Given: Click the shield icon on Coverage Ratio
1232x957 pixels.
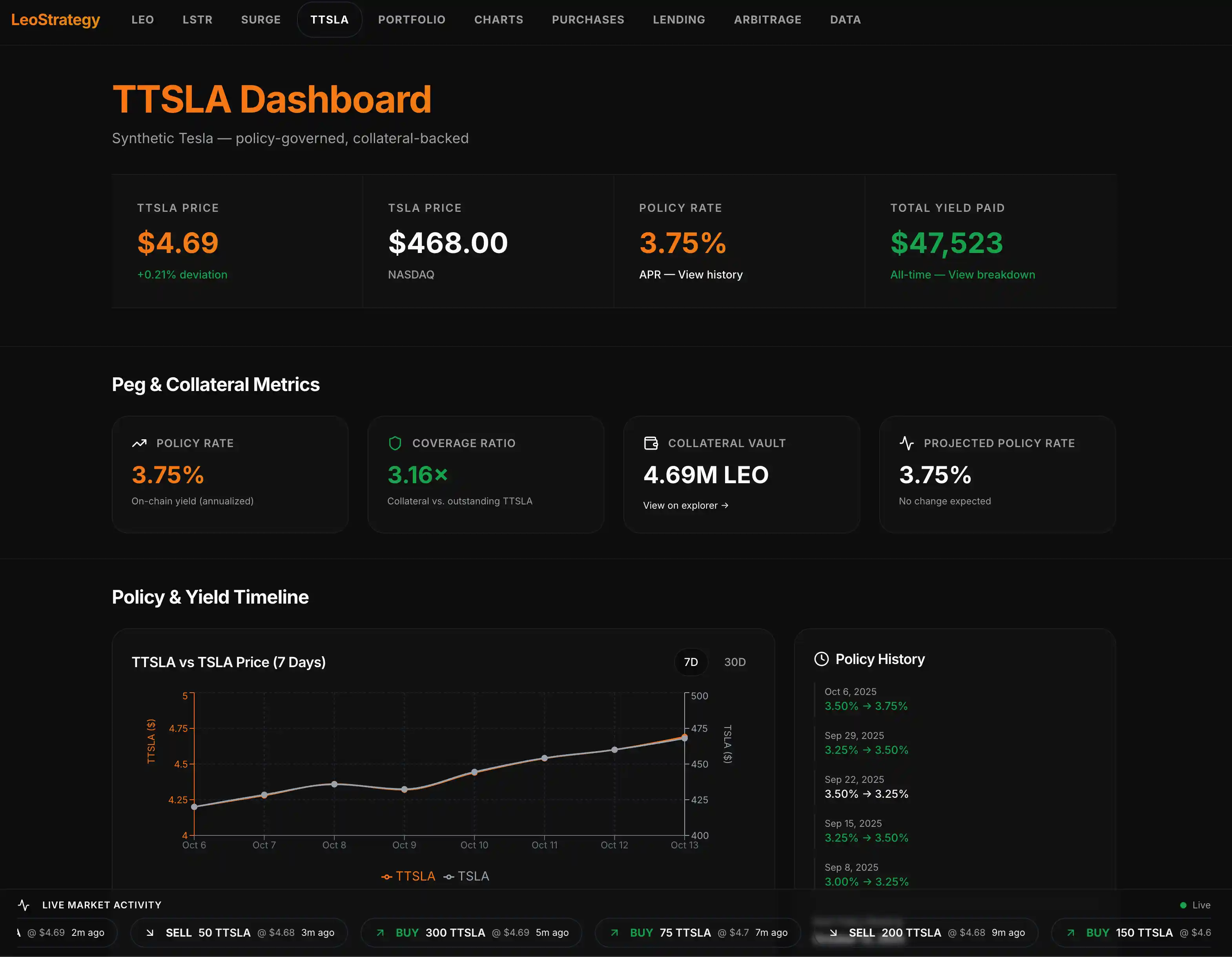Looking at the screenshot, I should click(395, 443).
